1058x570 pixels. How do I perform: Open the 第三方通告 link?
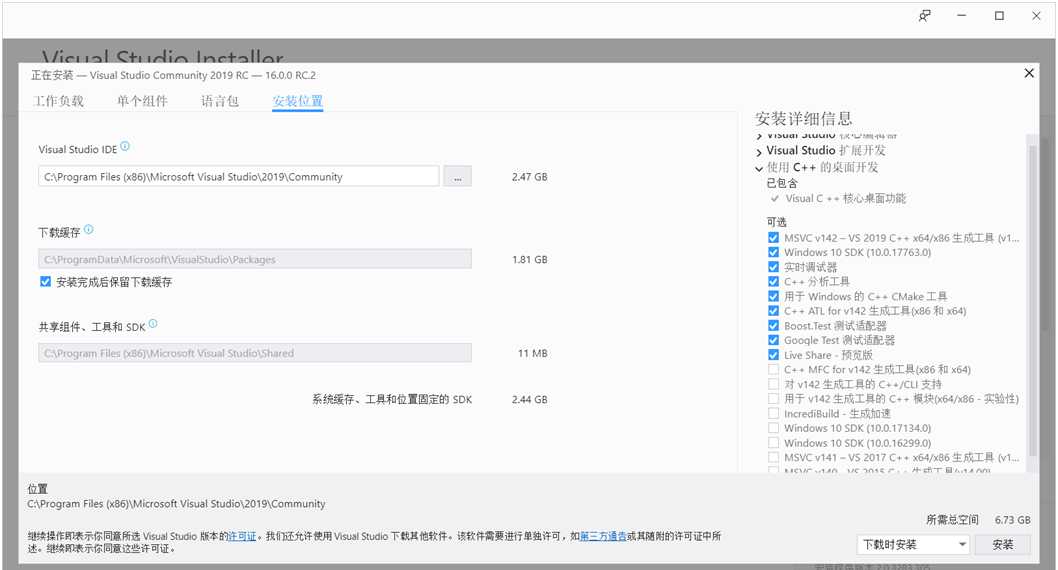point(603,536)
